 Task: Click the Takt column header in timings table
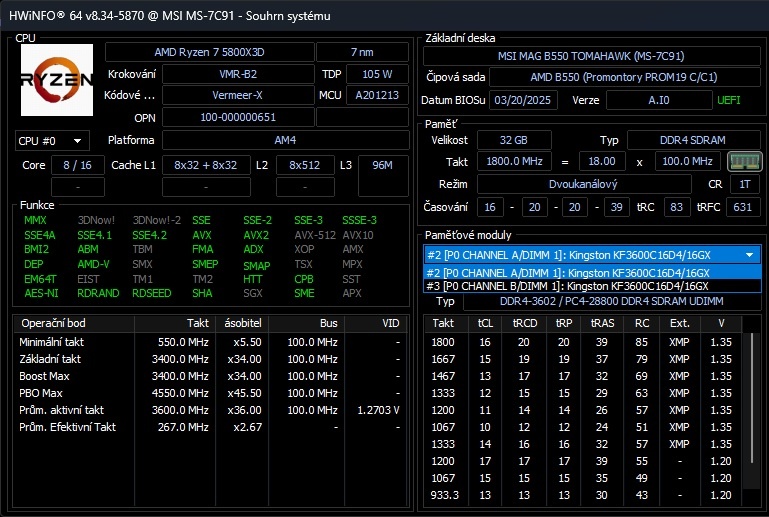(443, 323)
